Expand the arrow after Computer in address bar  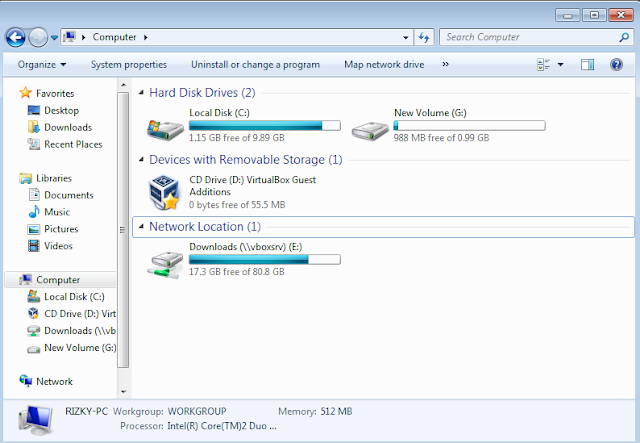(146, 37)
